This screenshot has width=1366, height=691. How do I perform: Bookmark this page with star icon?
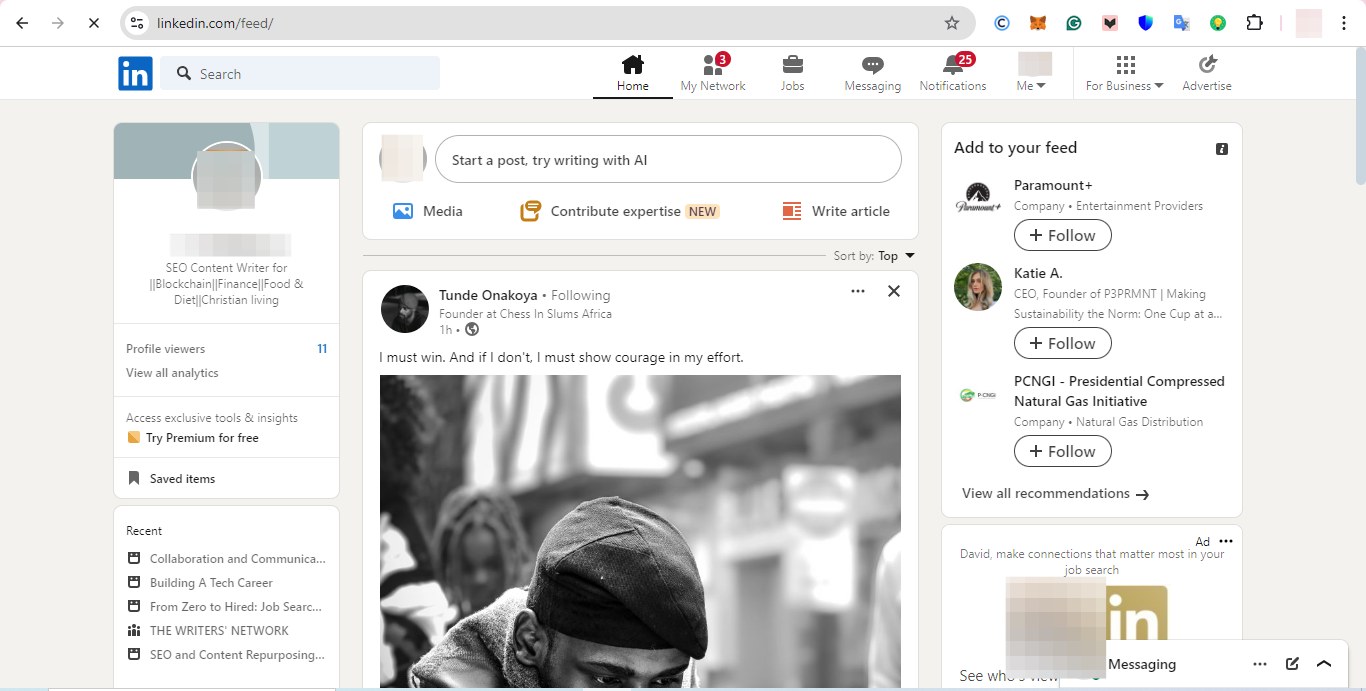coord(952,23)
